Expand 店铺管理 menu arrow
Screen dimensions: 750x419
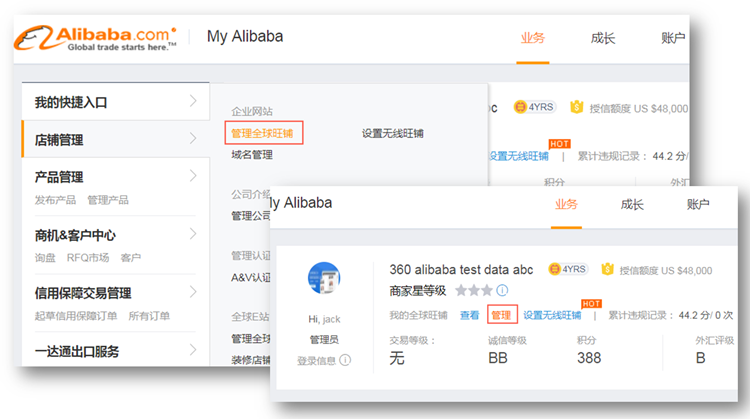[193, 138]
